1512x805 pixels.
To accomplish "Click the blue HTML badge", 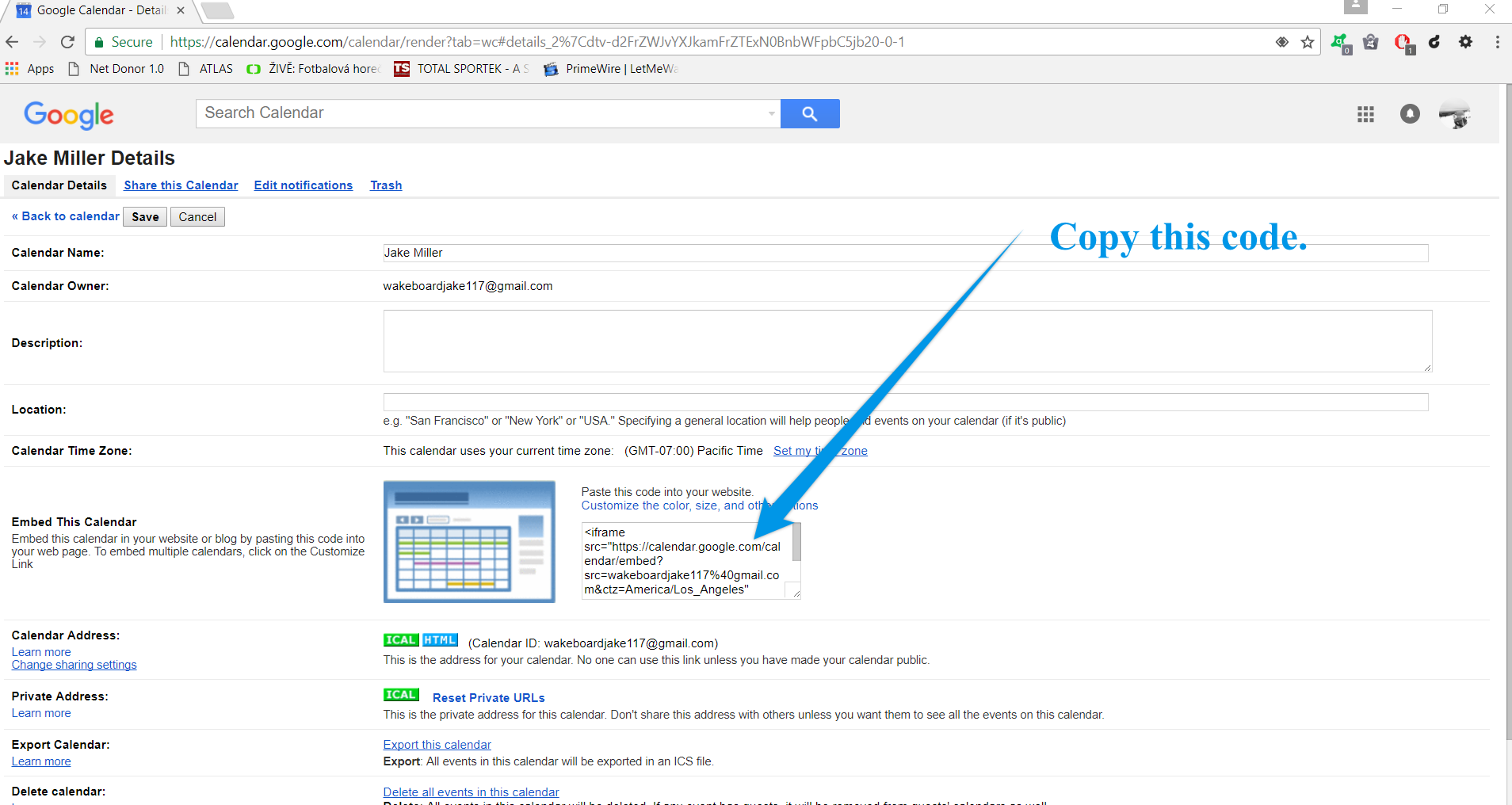I will click(x=440, y=640).
